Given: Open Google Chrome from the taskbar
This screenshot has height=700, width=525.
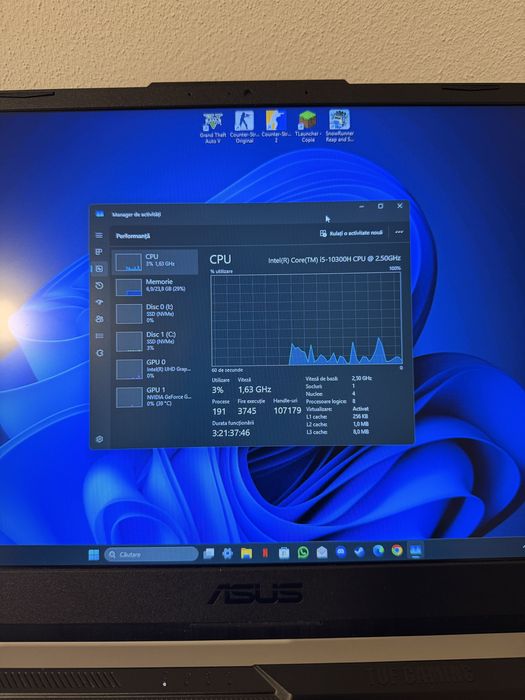Looking at the screenshot, I should [397, 551].
